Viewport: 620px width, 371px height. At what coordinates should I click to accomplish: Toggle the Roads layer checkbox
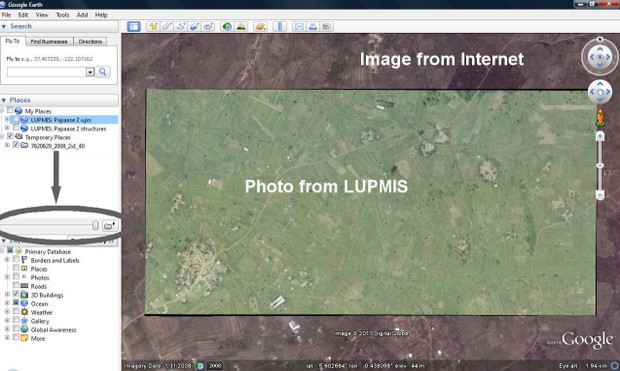click(16, 286)
